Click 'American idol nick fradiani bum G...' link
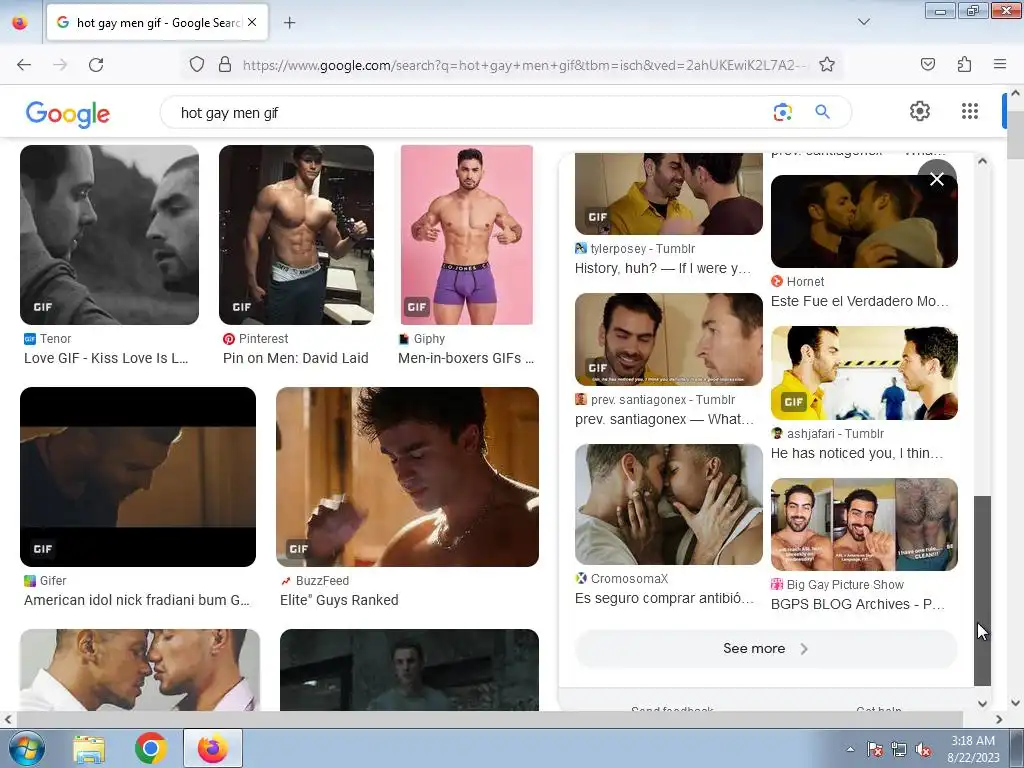 click(136, 600)
